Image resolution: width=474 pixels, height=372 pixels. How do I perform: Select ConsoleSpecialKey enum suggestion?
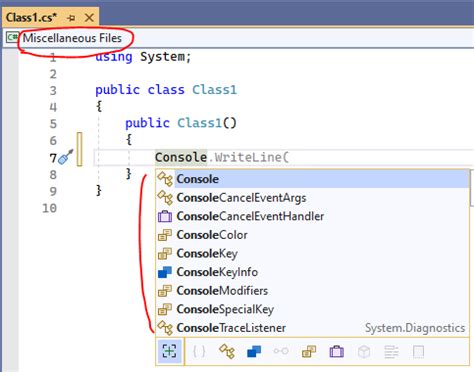pyautogui.click(x=313, y=309)
